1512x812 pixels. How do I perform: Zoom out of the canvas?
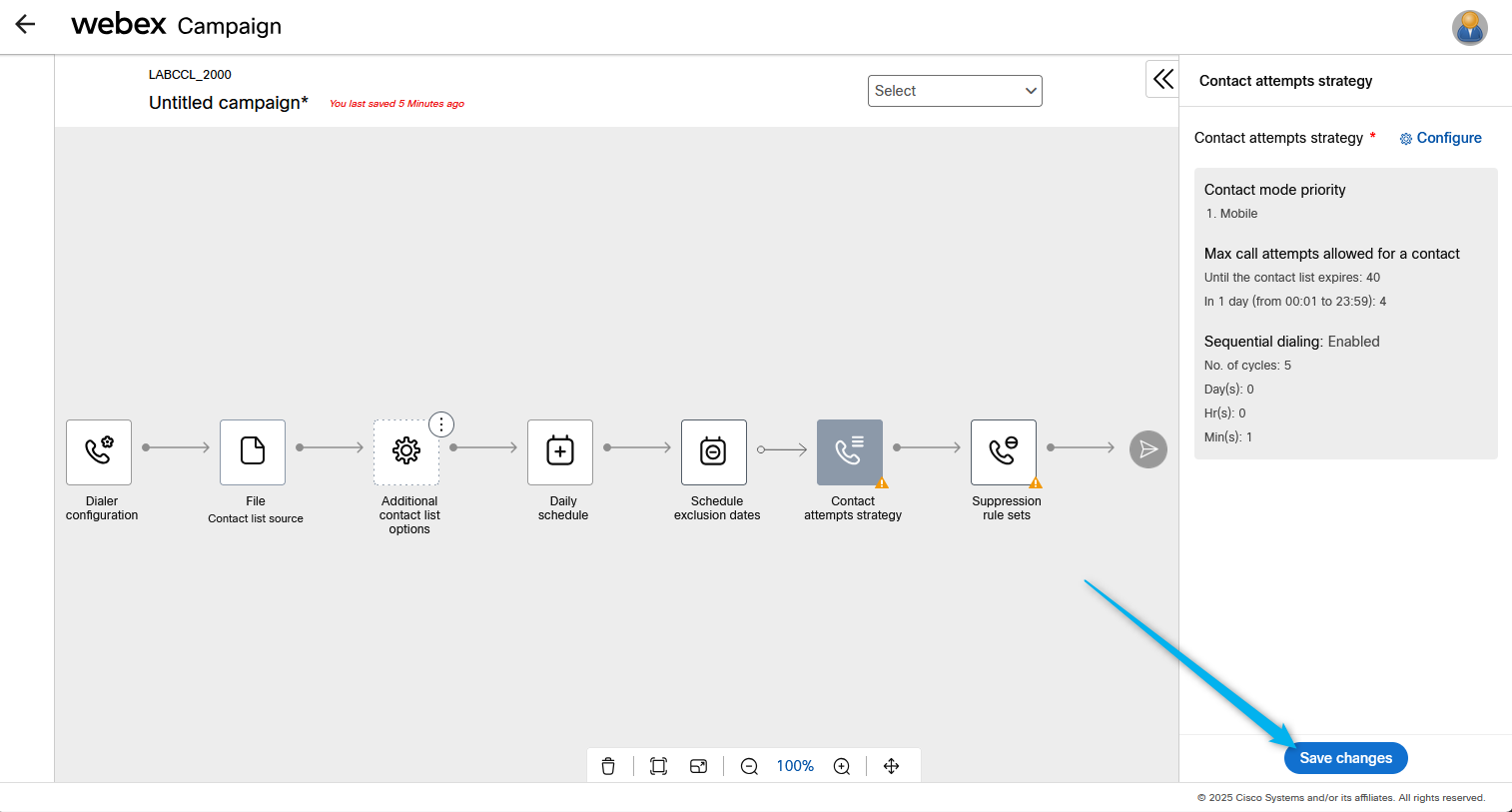(x=749, y=766)
